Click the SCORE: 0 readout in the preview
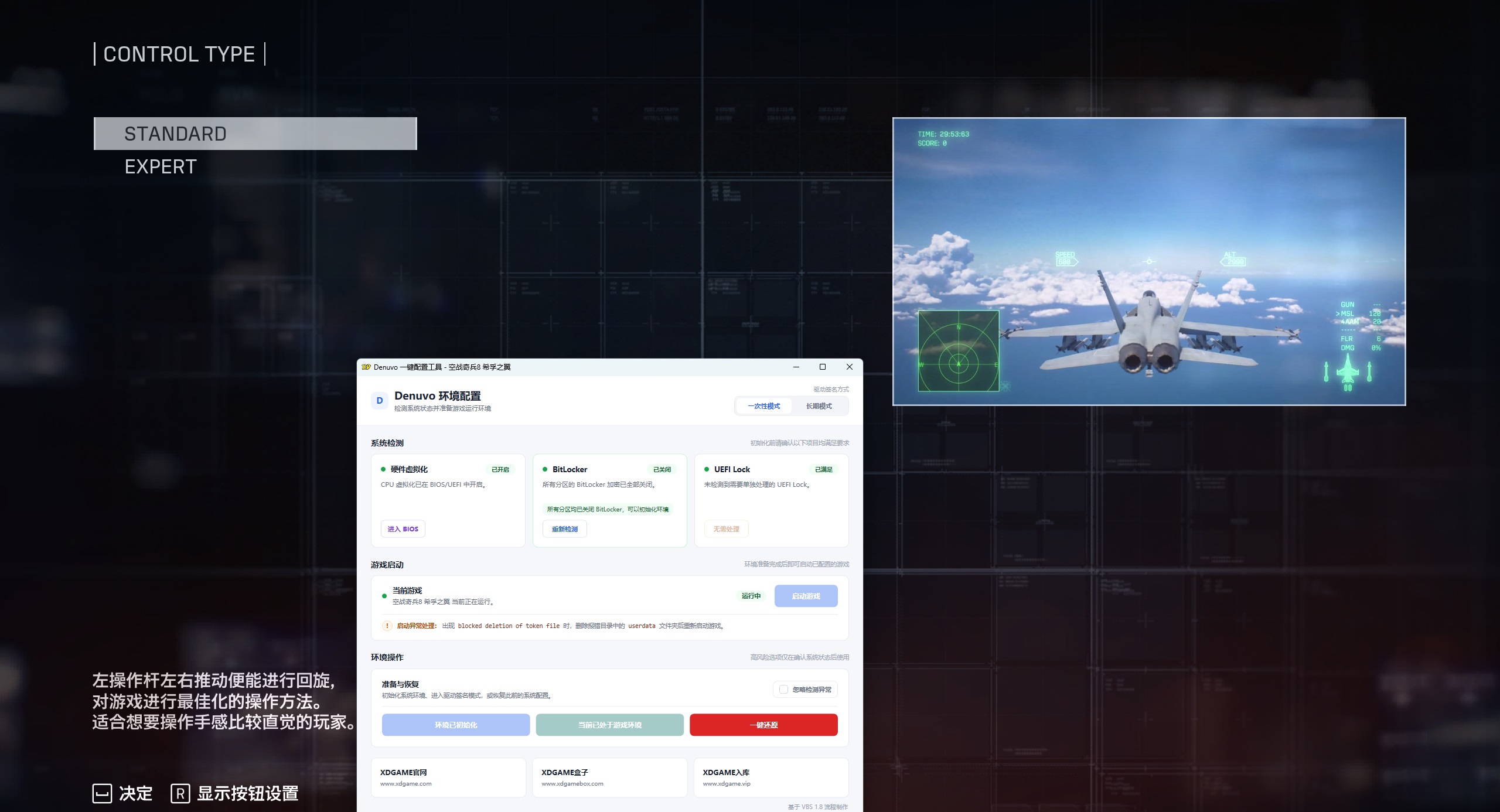Image resolution: width=1500 pixels, height=812 pixels. coord(932,144)
